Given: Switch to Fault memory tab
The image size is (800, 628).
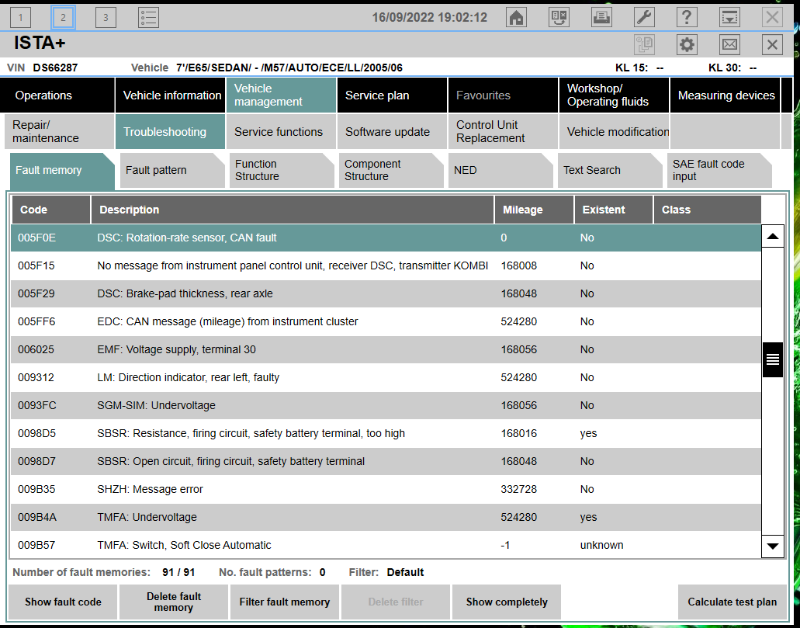Looking at the screenshot, I should click(62, 170).
